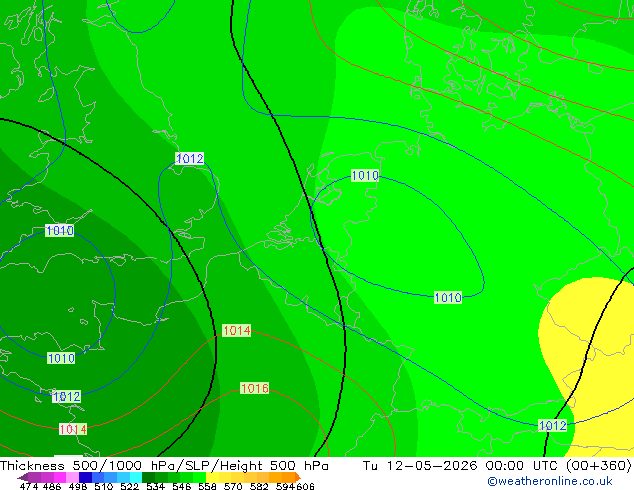
Task: Click the 558 legend value
Action: coord(207,486)
